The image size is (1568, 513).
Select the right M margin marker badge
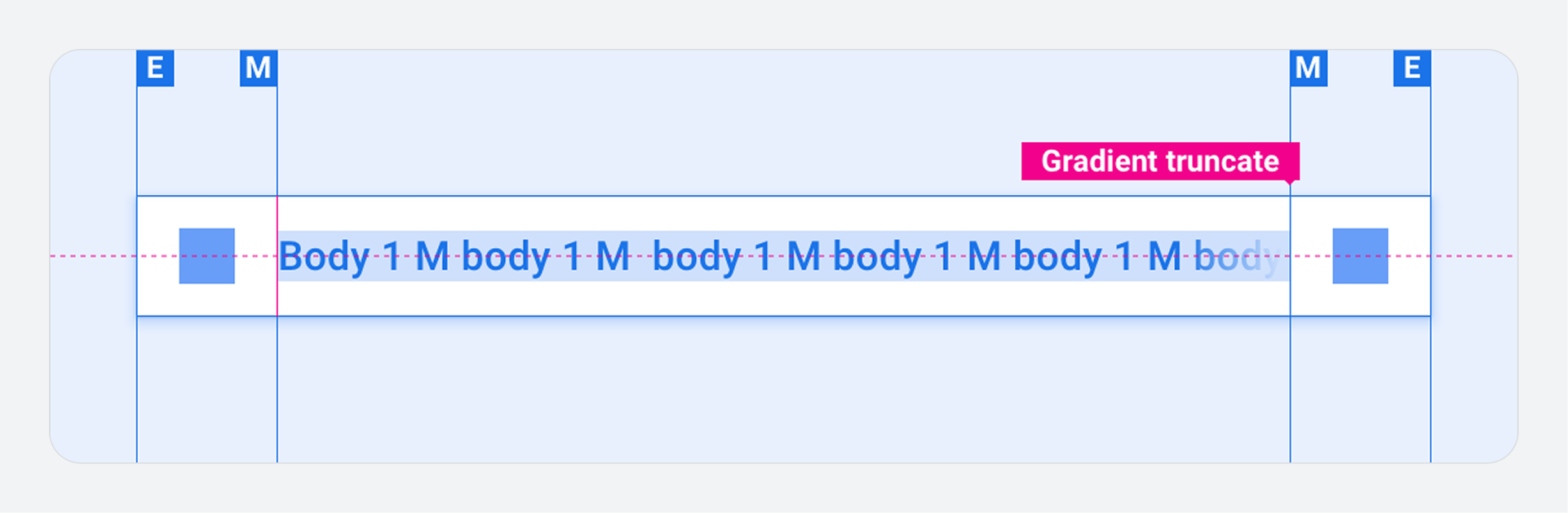(1309, 68)
